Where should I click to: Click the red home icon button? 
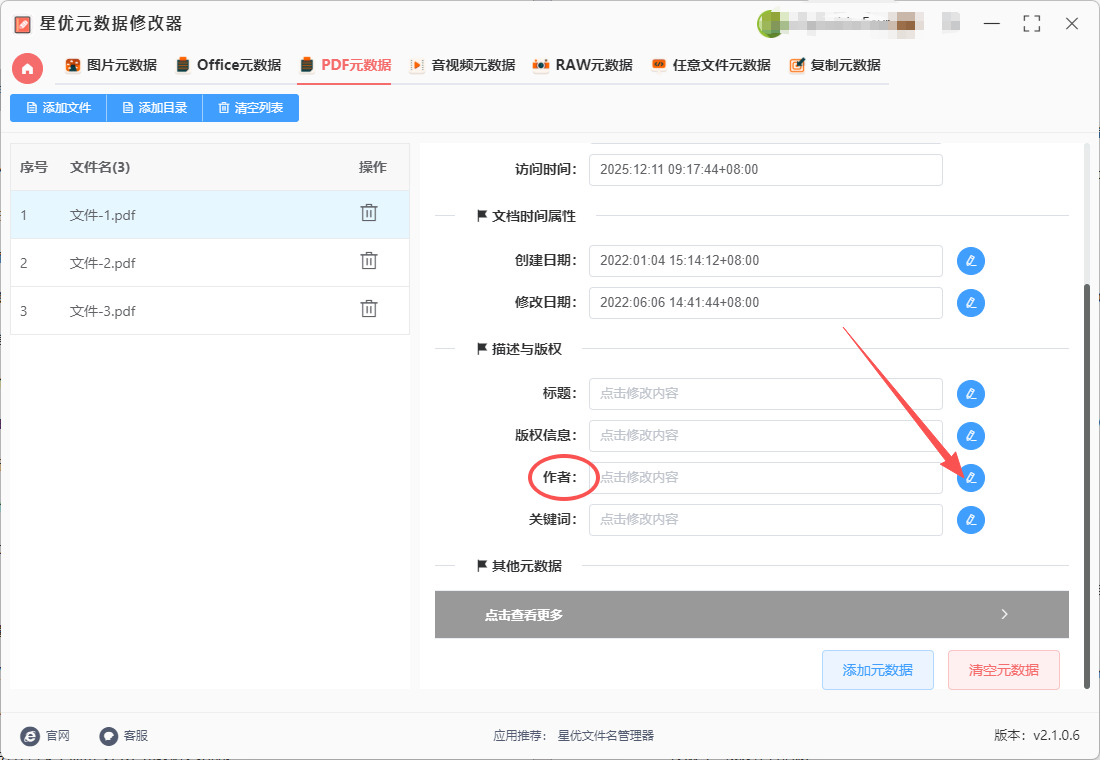pyautogui.click(x=27, y=68)
